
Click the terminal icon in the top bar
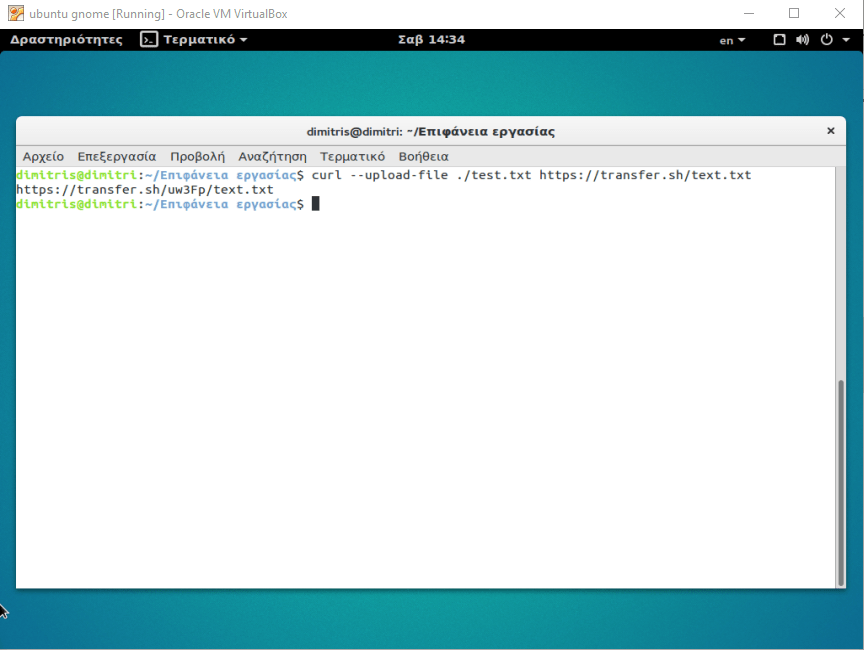tap(149, 40)
